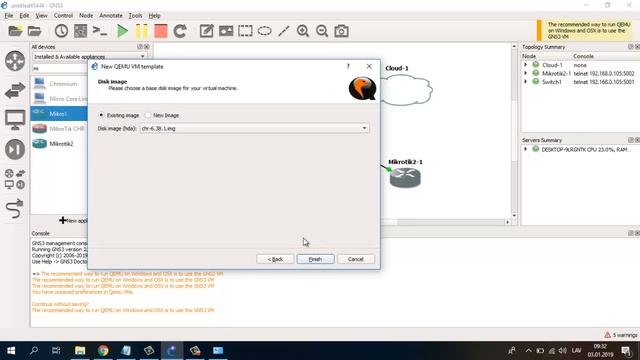Select the New Image radio button

click(148, 116)
